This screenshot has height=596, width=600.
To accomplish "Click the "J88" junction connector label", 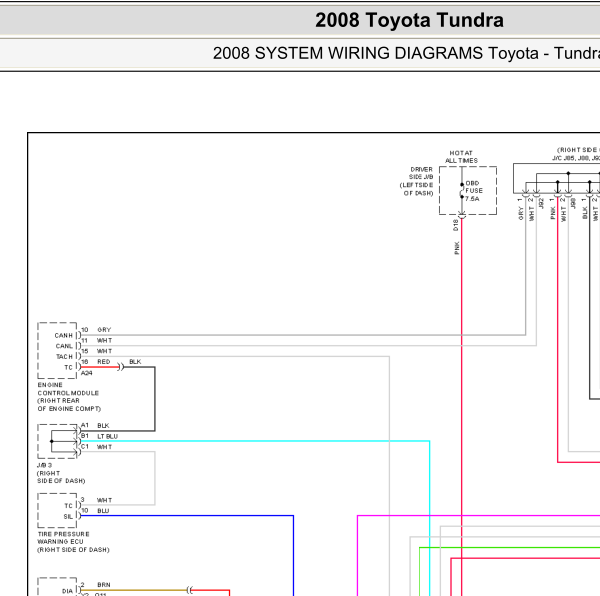I will click(573, 203).
